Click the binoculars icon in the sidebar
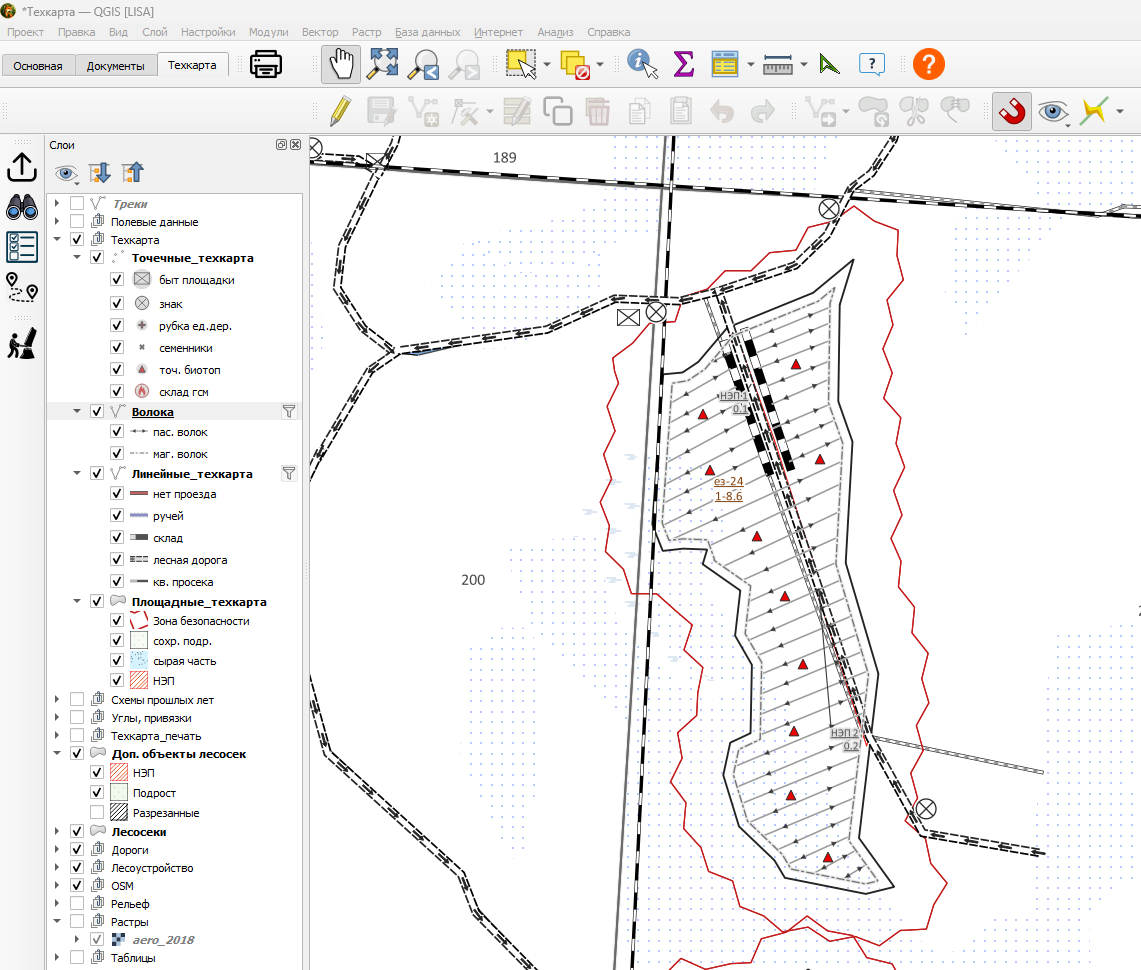Image resolution: width=1141 pixels, height=970 pixels. coord(22,208)
